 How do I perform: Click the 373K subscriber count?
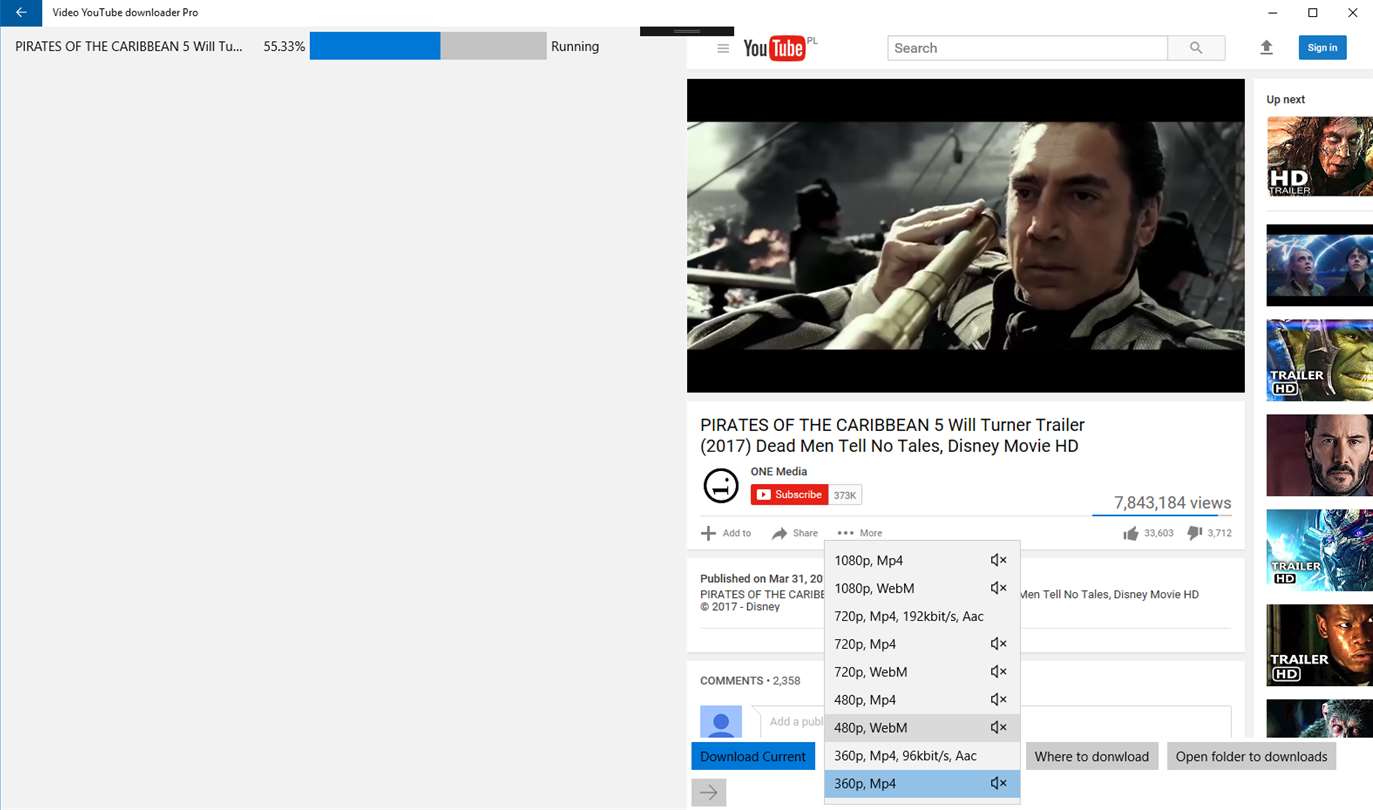coord(845,495)
